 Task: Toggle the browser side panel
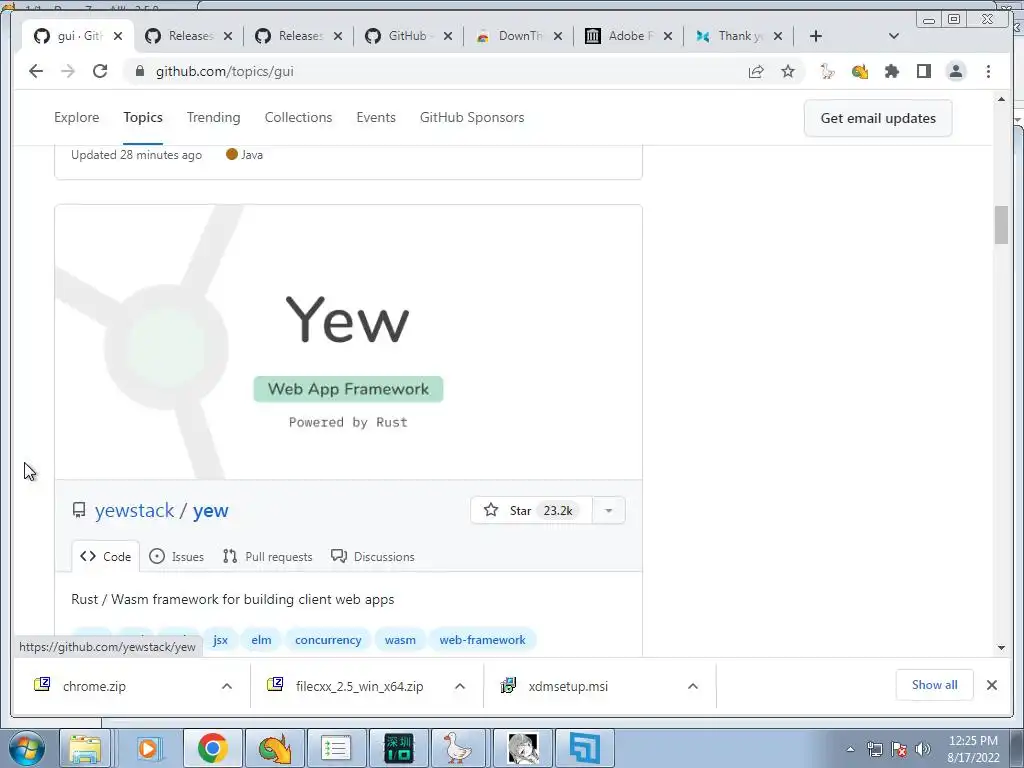point(923,71)
